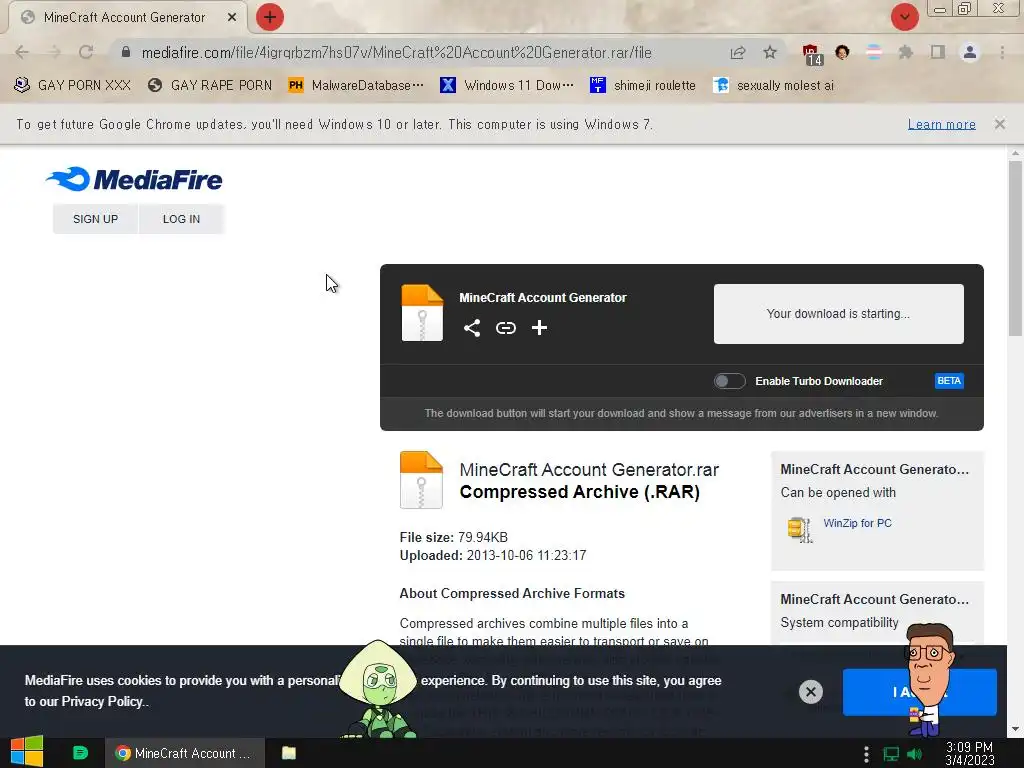Image resolution: width=1024 pixels, height=768 pixels.
Task: Click the browser Back arrow
Action: (22, 52)
